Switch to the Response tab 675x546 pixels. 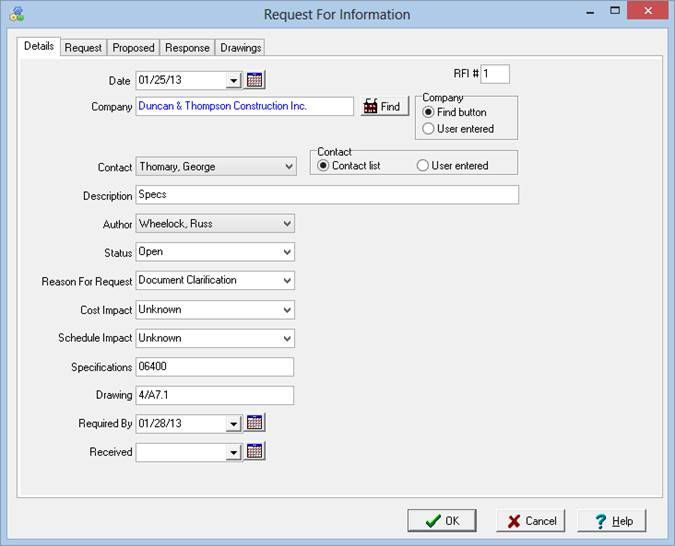(x=187, y=48)
